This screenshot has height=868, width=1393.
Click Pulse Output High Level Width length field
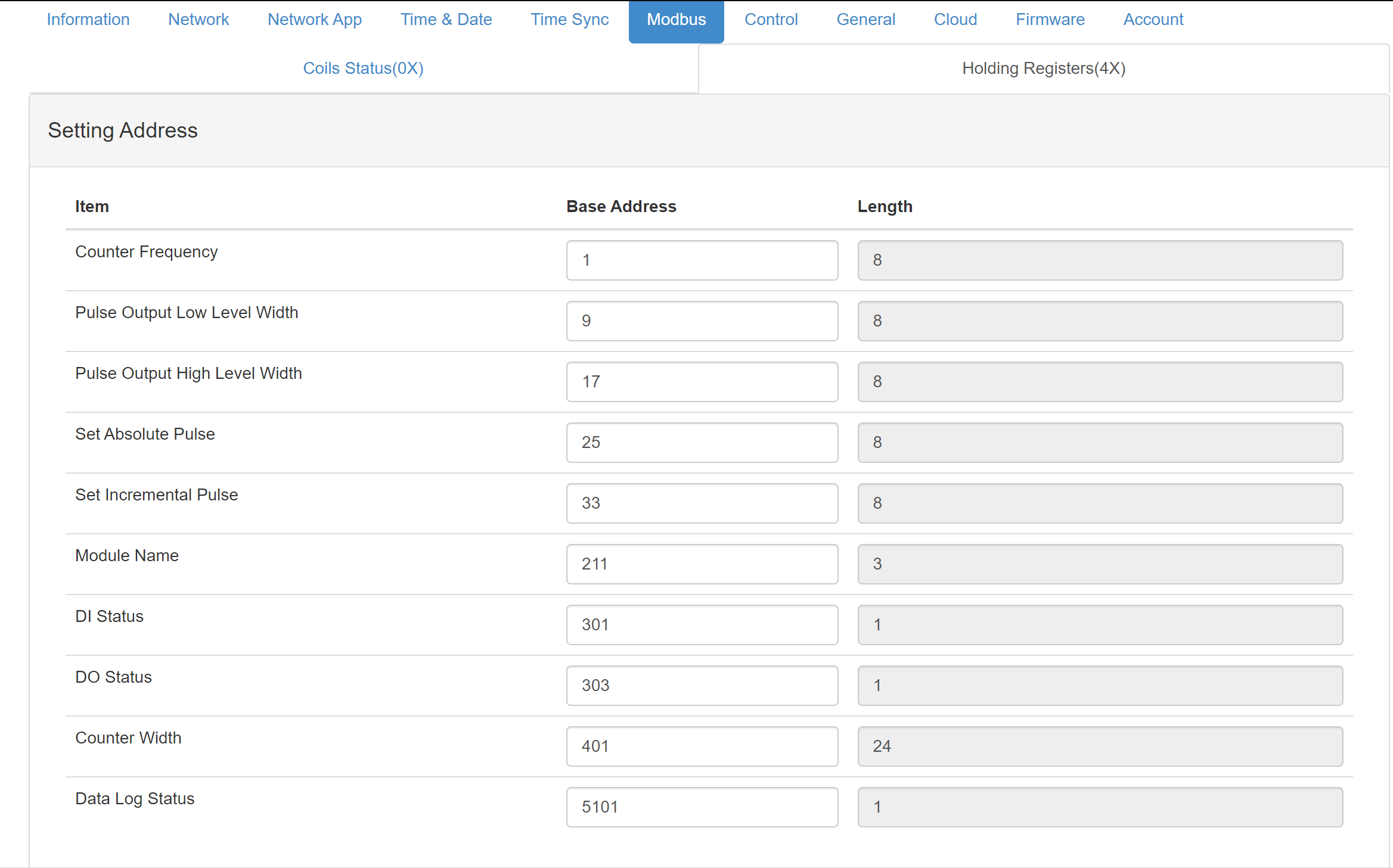click(1100, 382)
